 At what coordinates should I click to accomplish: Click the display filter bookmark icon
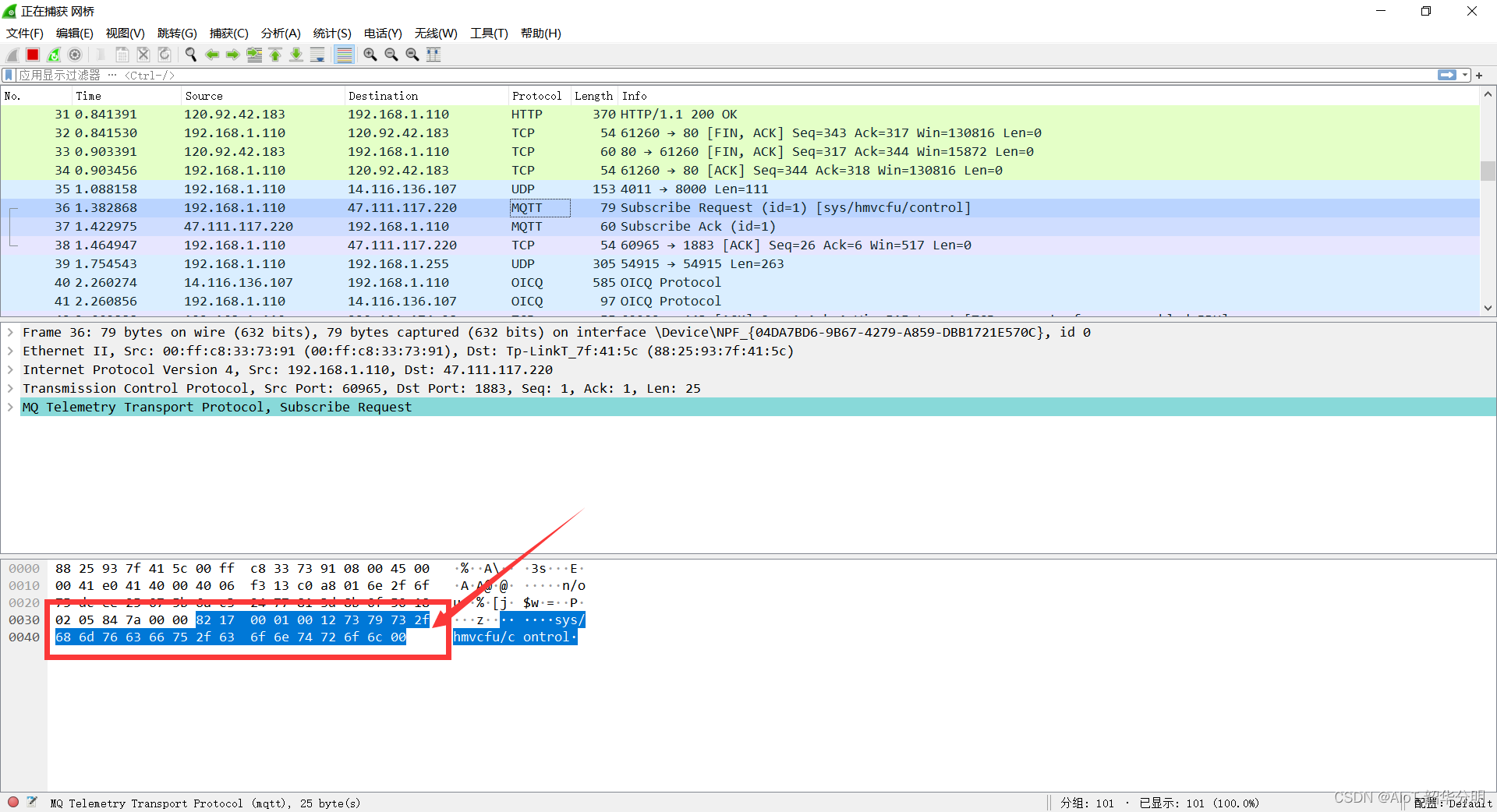[x=9, y=76]
